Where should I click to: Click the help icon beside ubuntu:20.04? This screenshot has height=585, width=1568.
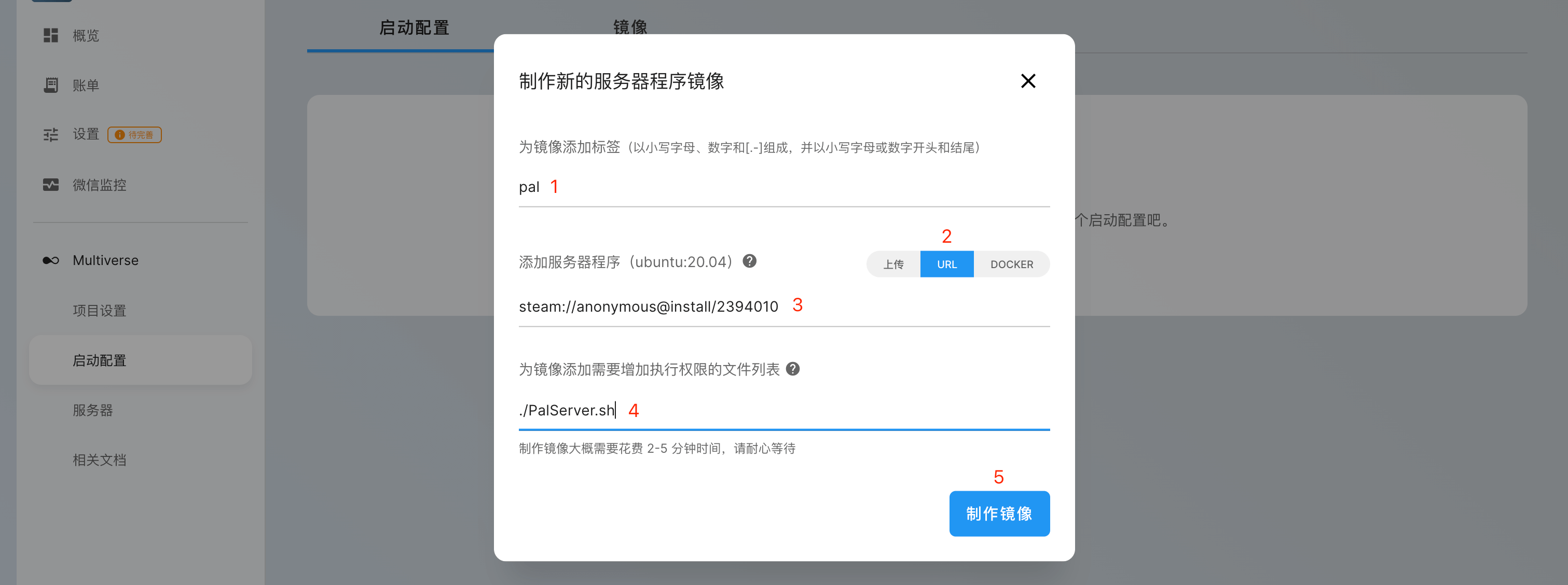point(749,261)
